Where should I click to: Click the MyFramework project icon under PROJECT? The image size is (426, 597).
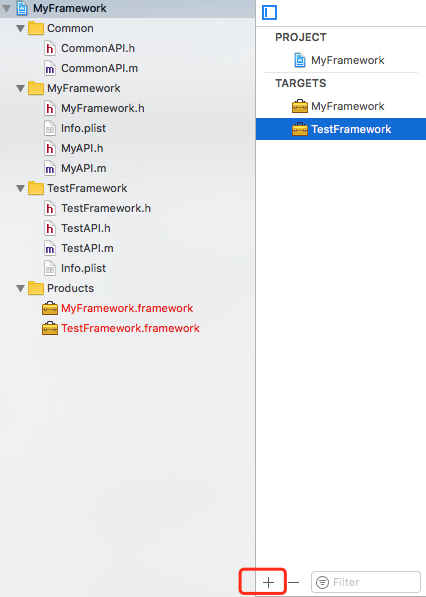(300, 60)
